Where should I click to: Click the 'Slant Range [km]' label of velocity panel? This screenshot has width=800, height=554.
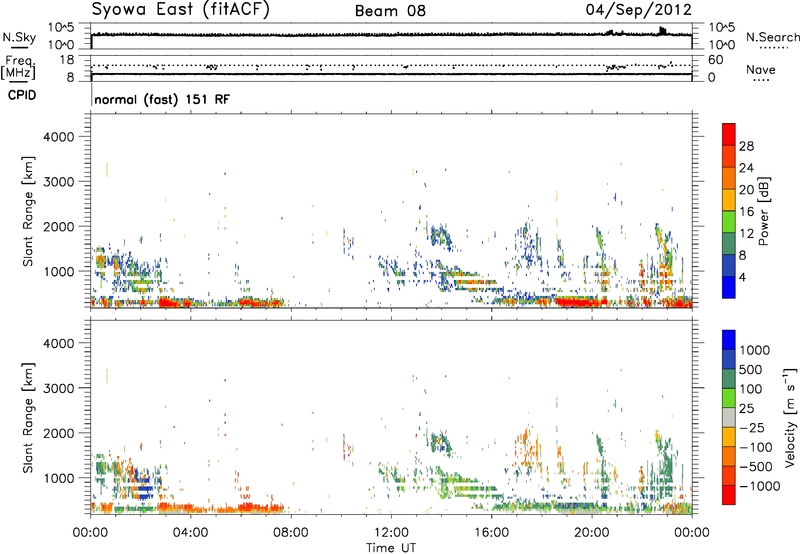tap(28, 417)
